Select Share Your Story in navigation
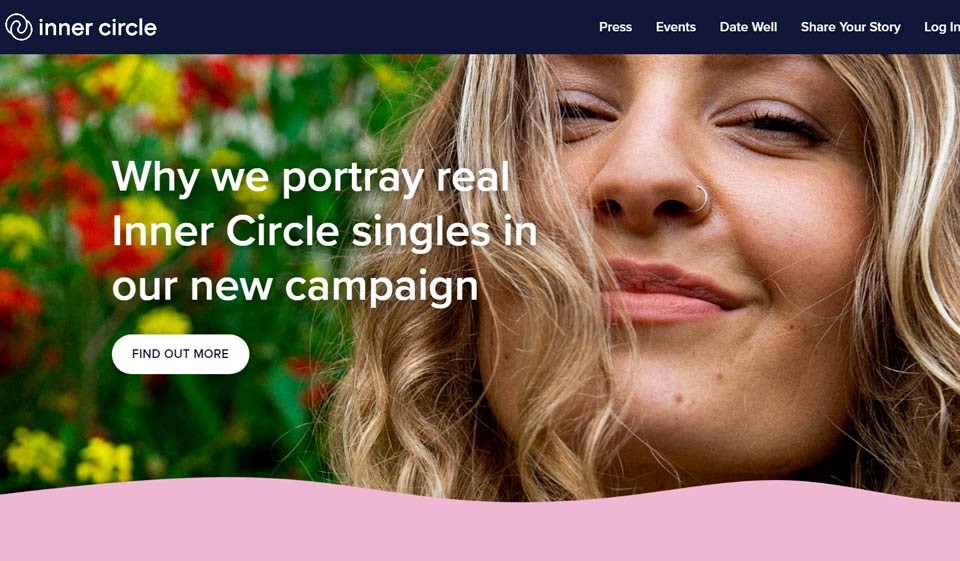Screen dimensions: 960x561 (850, 27)
